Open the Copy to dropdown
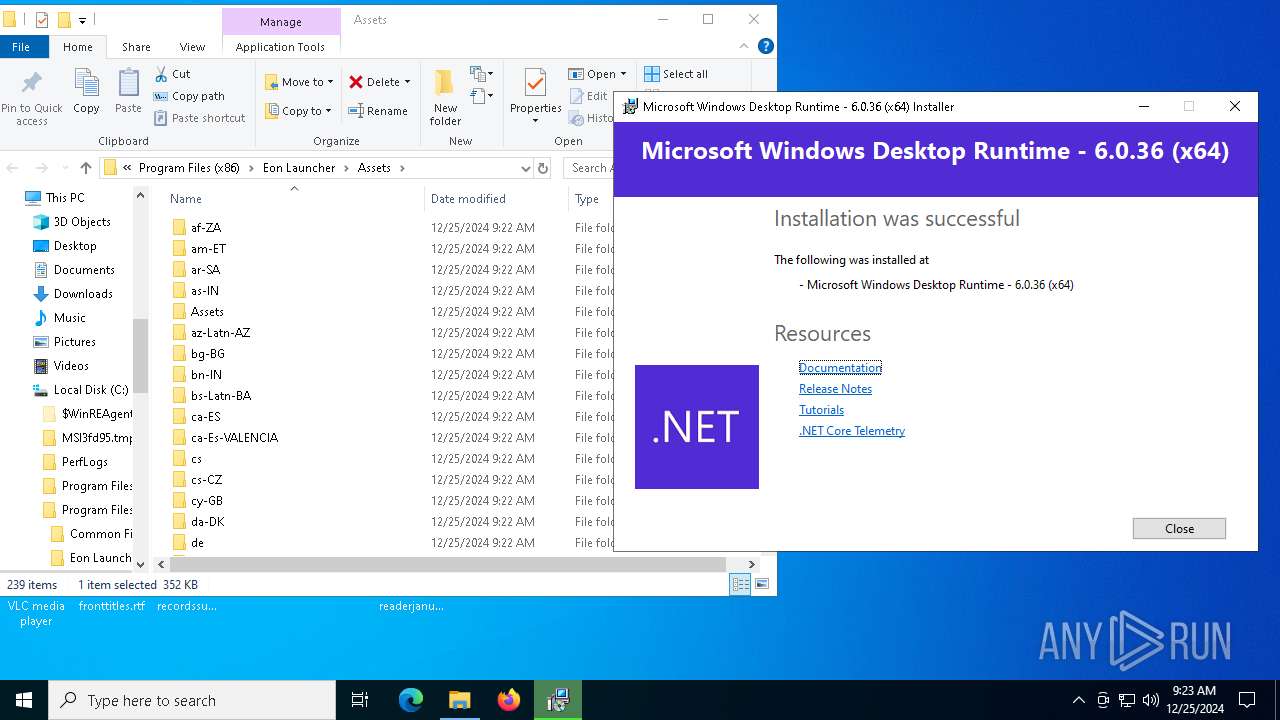This screenshot has height=720, width=1280. pos(298,111)
